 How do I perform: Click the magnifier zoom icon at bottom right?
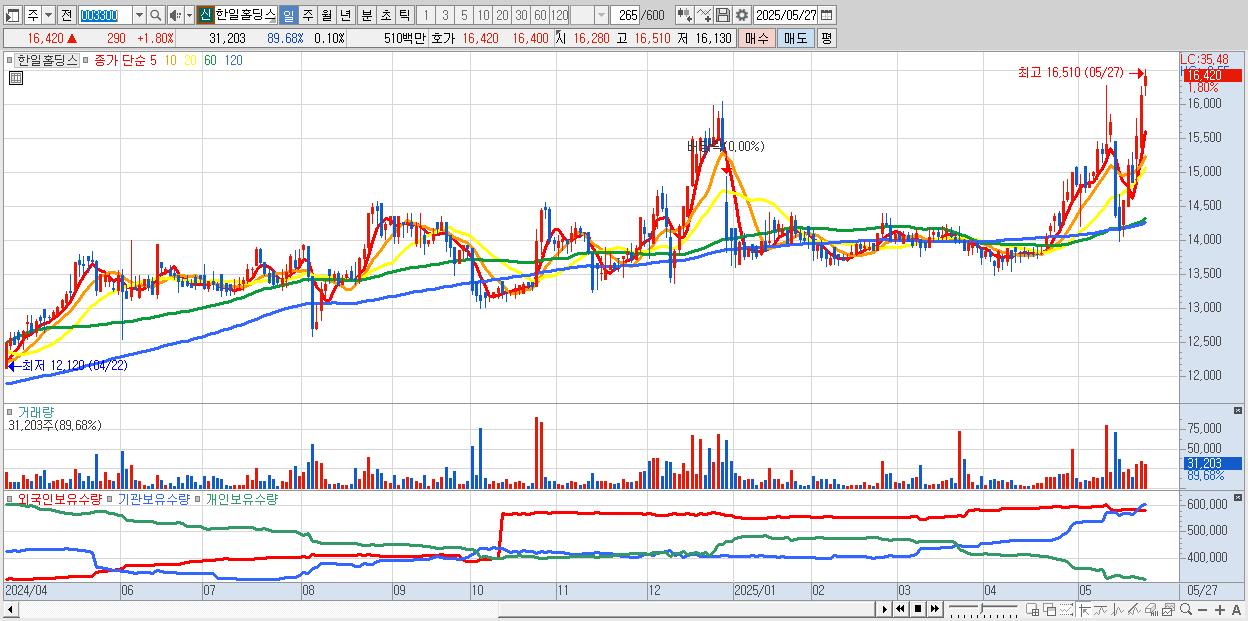1185,609
